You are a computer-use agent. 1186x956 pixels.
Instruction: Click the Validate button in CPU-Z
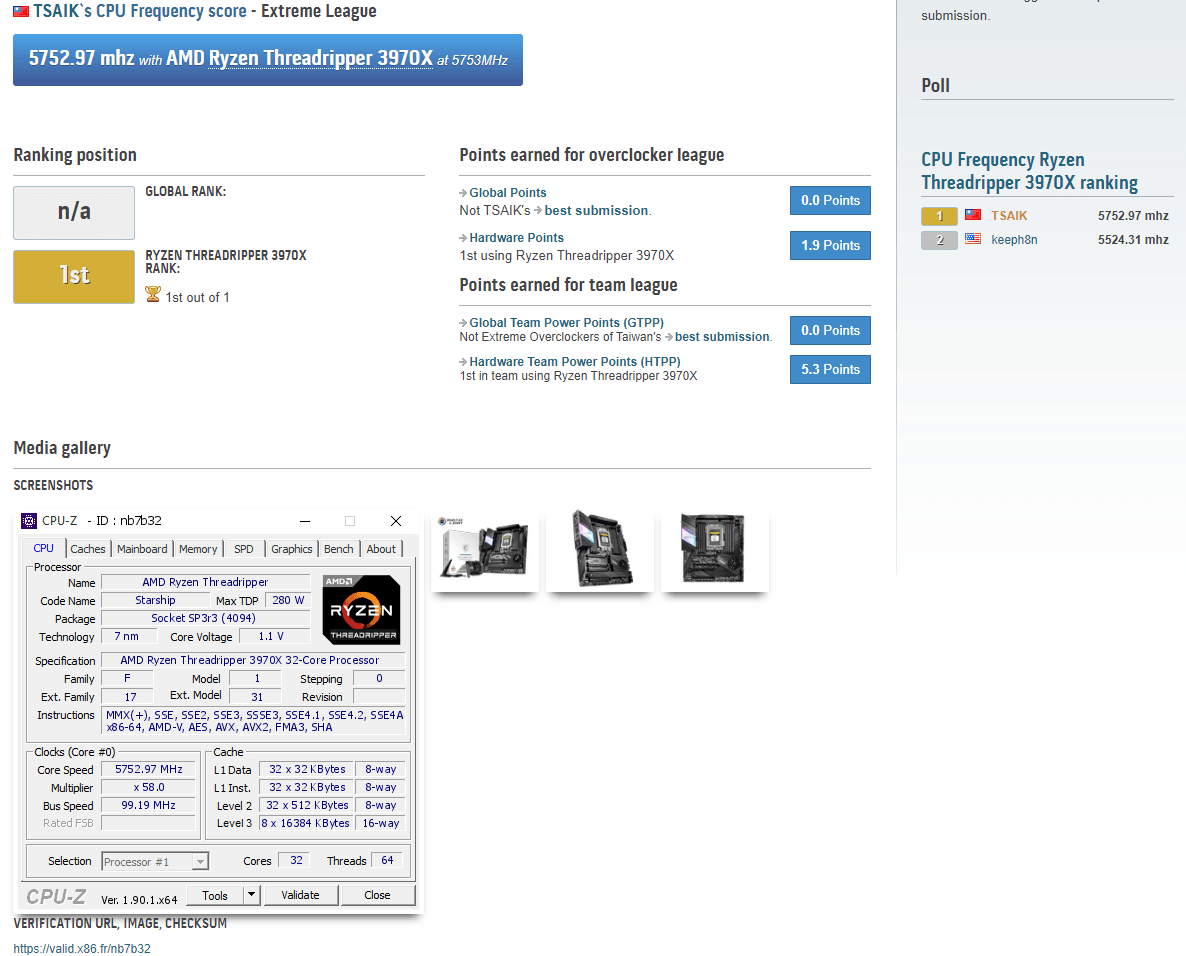click(x=300, y=895)
